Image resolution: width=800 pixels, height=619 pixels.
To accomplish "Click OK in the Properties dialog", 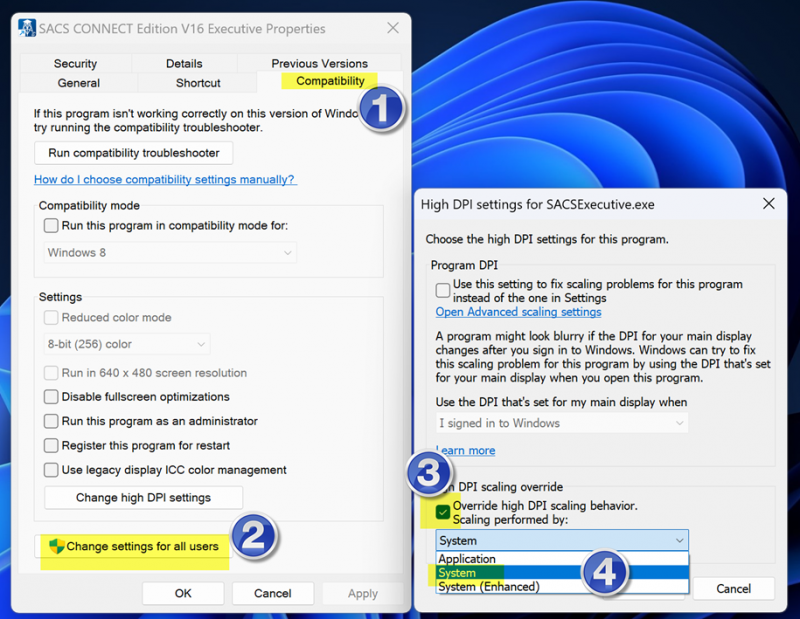I will 183,593.
